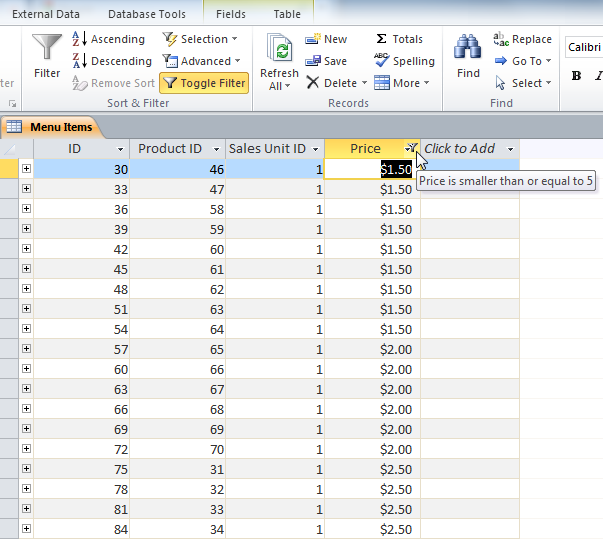Turn off Toggle Filter
Viewport: 603px width, 539px height.
coord(204,83)
